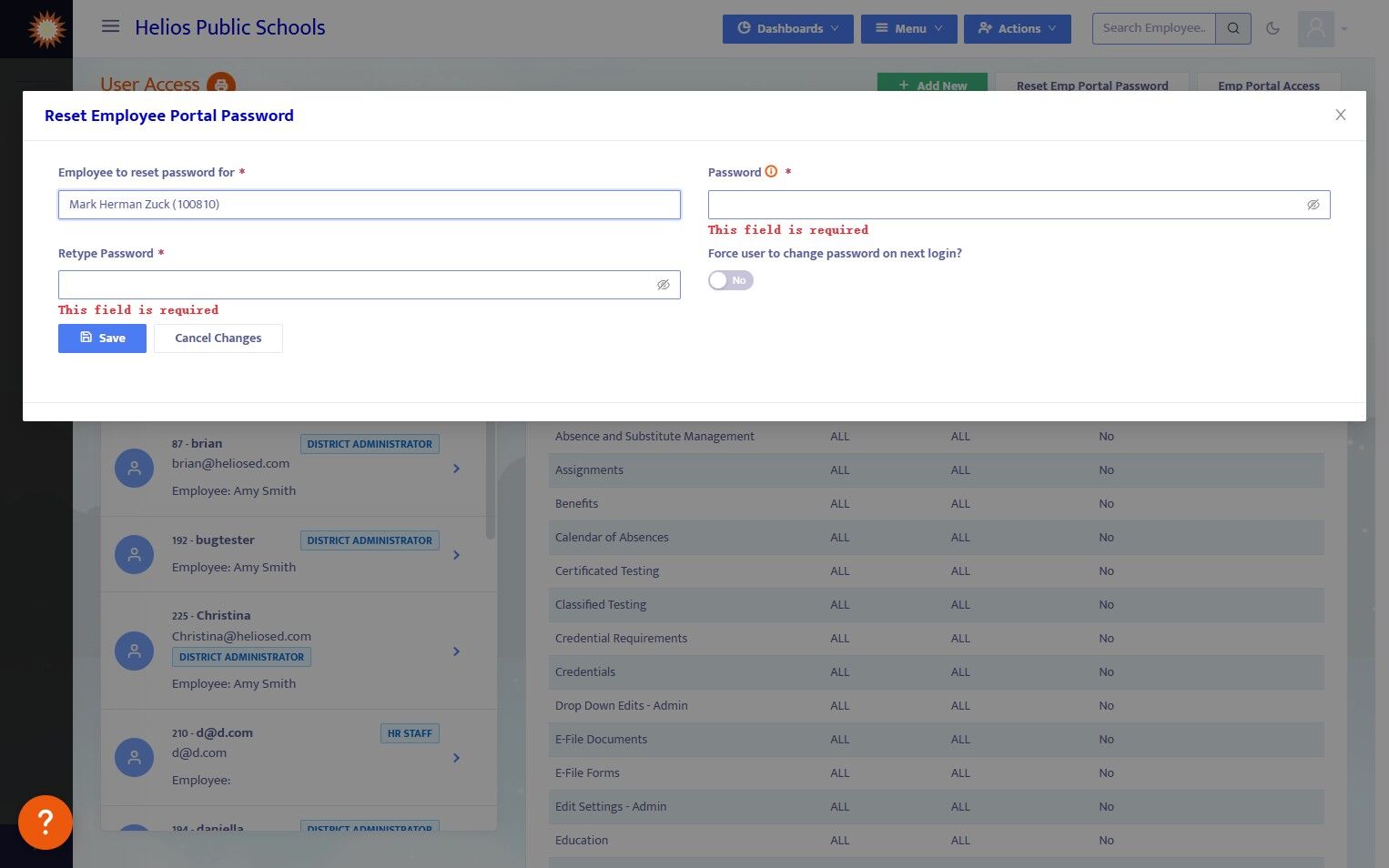Click Emp Portal Access button

click(x=1269, y=84)
